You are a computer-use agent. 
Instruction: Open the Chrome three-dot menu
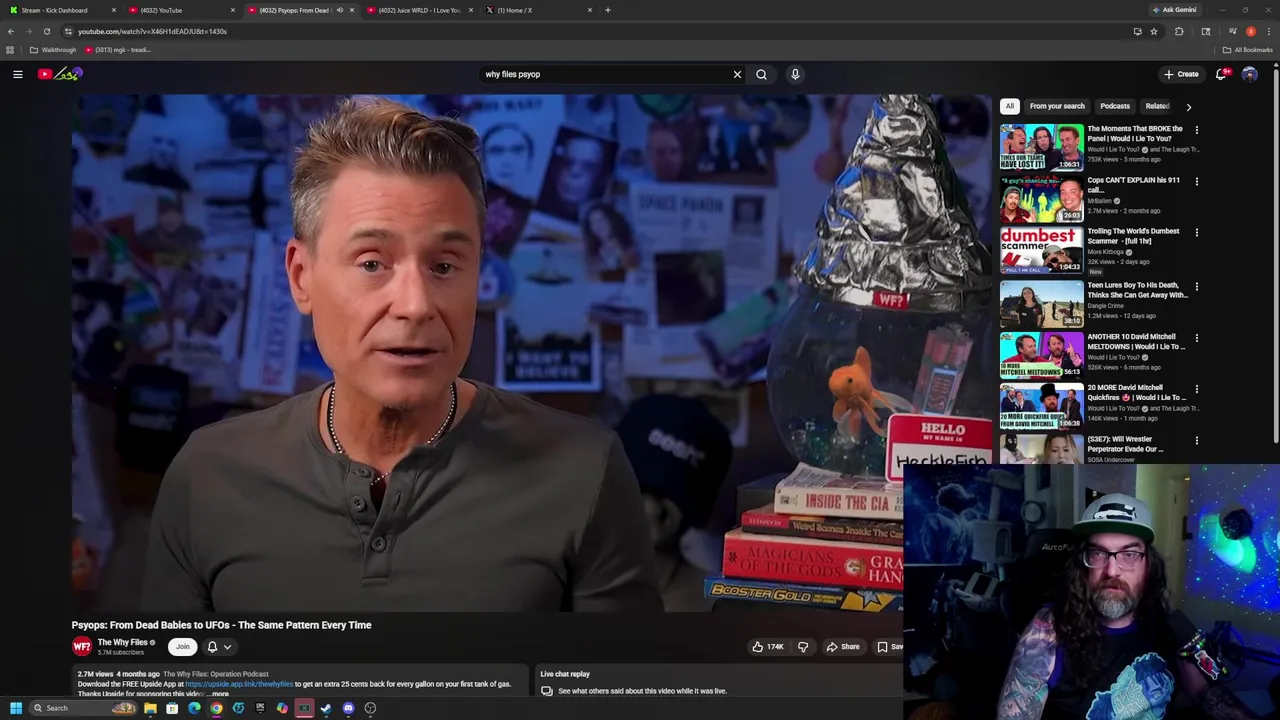pos(1269,31)
